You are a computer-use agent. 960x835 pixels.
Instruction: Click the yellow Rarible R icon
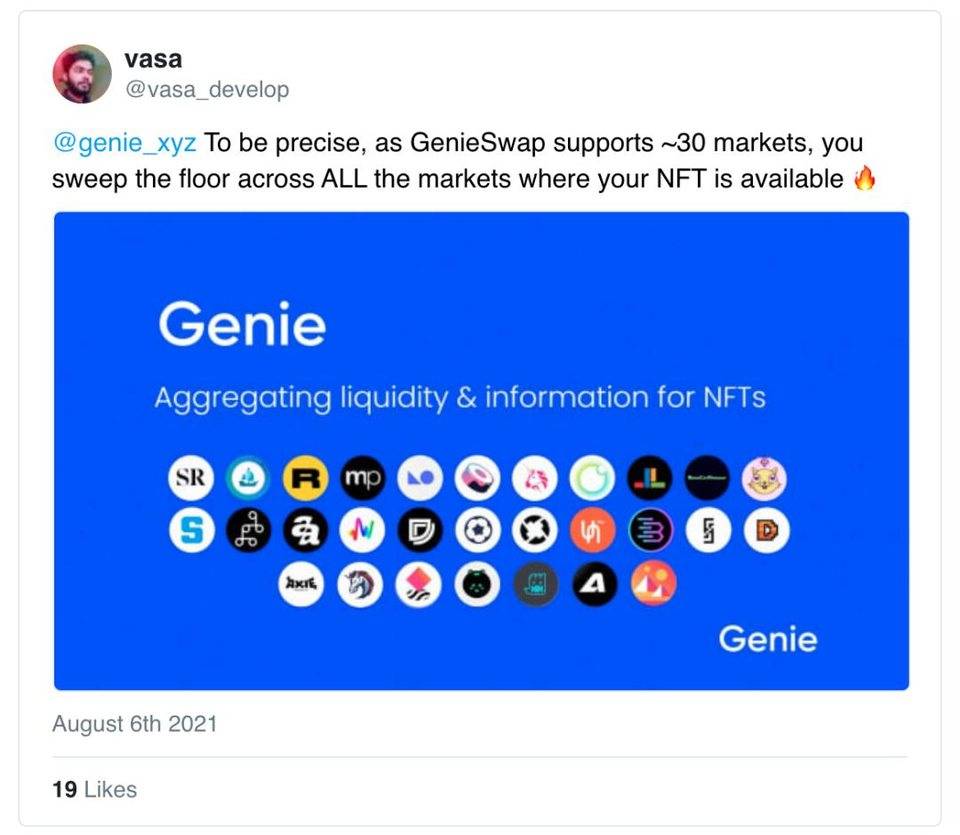306,477
